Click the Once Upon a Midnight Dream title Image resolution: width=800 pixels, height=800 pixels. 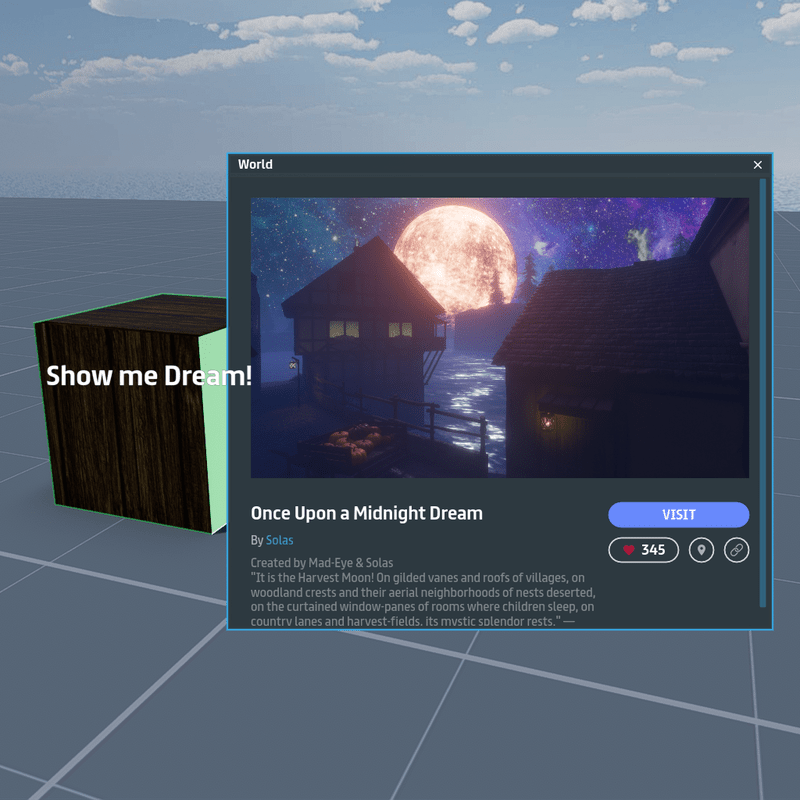point(366,513)
